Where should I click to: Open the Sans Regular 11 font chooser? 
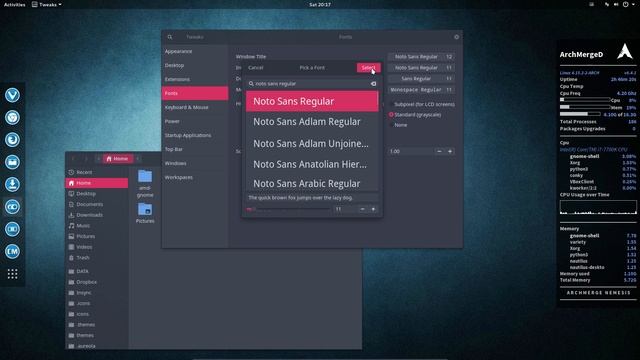point(421,78)
